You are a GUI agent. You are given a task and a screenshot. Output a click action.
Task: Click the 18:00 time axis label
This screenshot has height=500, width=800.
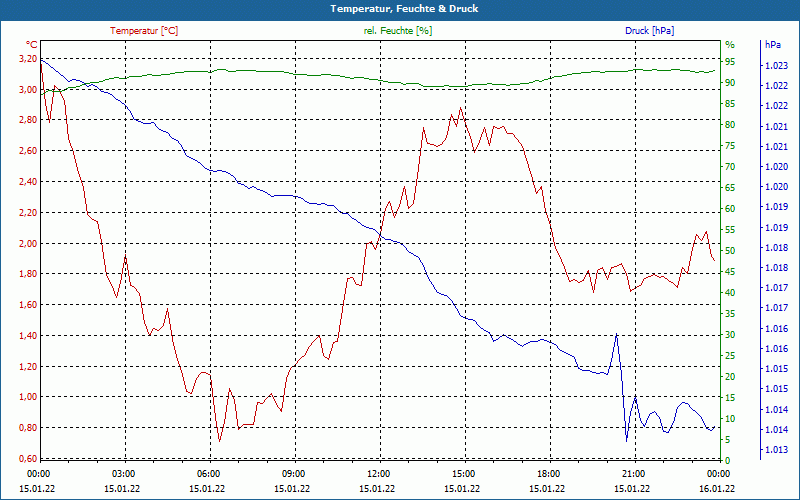point(548,473)
